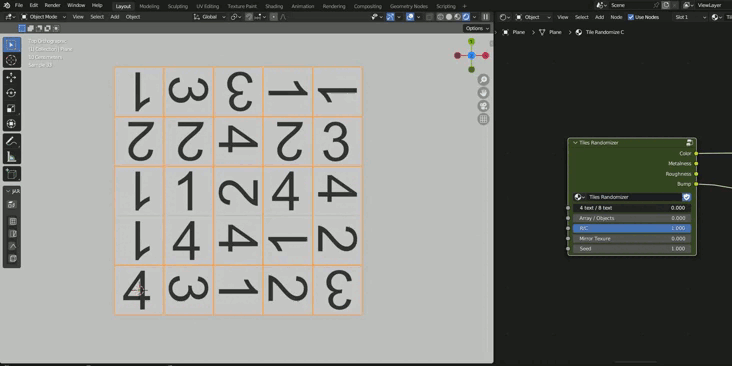Open the Render menu

click(x=53, y=6)
